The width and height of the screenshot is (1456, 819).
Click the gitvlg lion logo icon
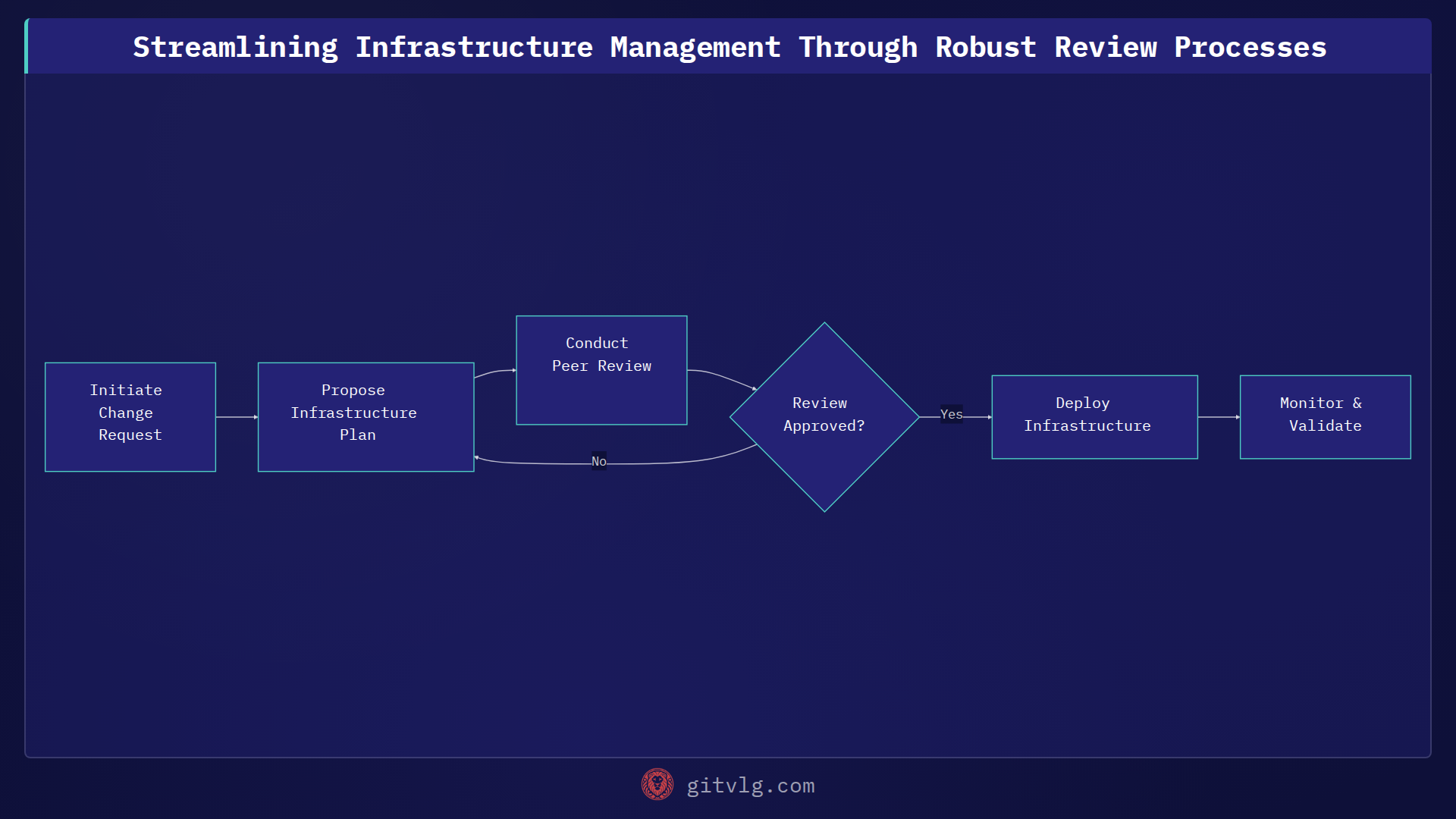coord(657,785)
